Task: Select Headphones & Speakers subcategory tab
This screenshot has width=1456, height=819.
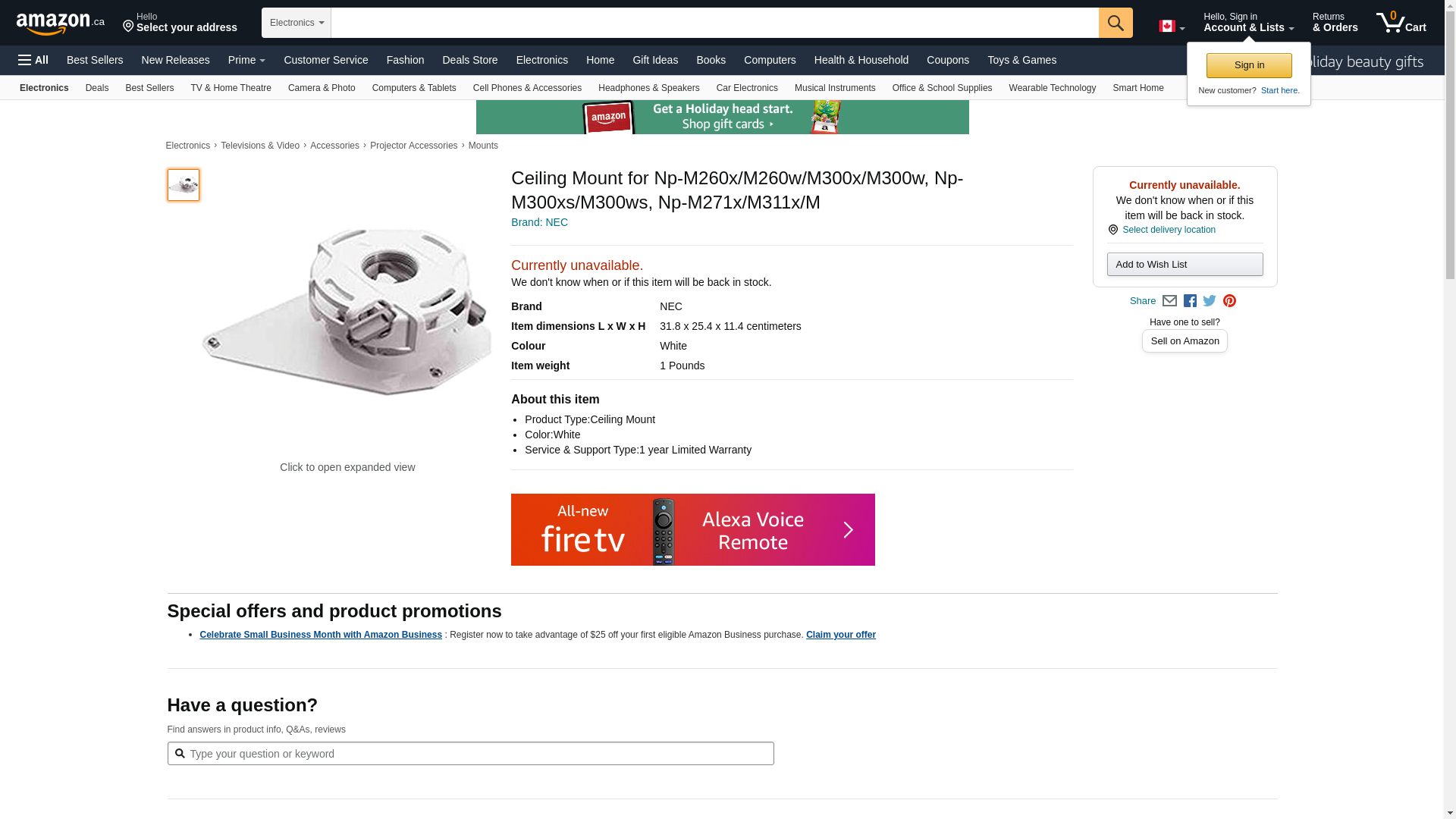Action: point(648,88)
